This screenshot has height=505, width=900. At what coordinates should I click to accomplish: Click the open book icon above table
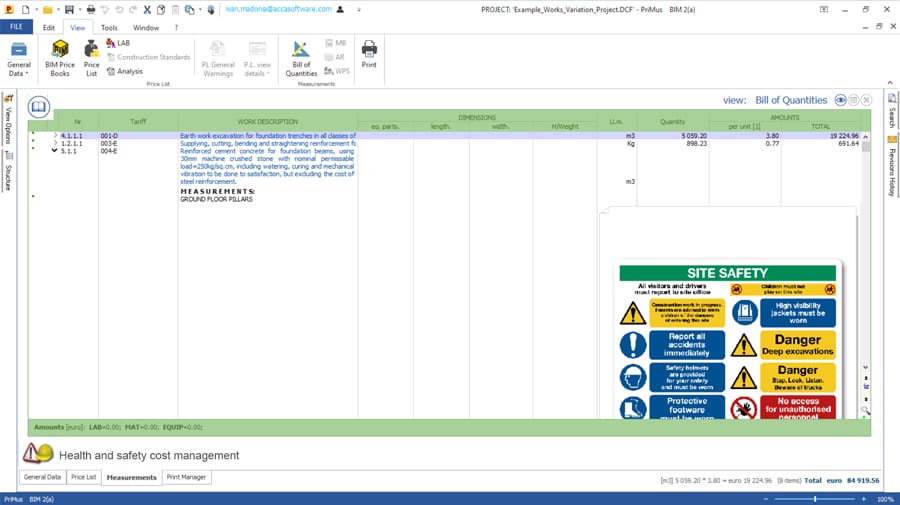[x=38, y=106]
